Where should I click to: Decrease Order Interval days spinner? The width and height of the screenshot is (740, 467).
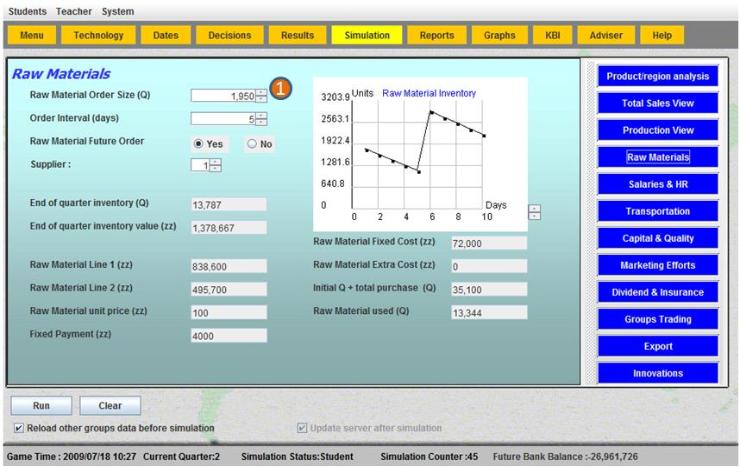click(x=262, y=122)
